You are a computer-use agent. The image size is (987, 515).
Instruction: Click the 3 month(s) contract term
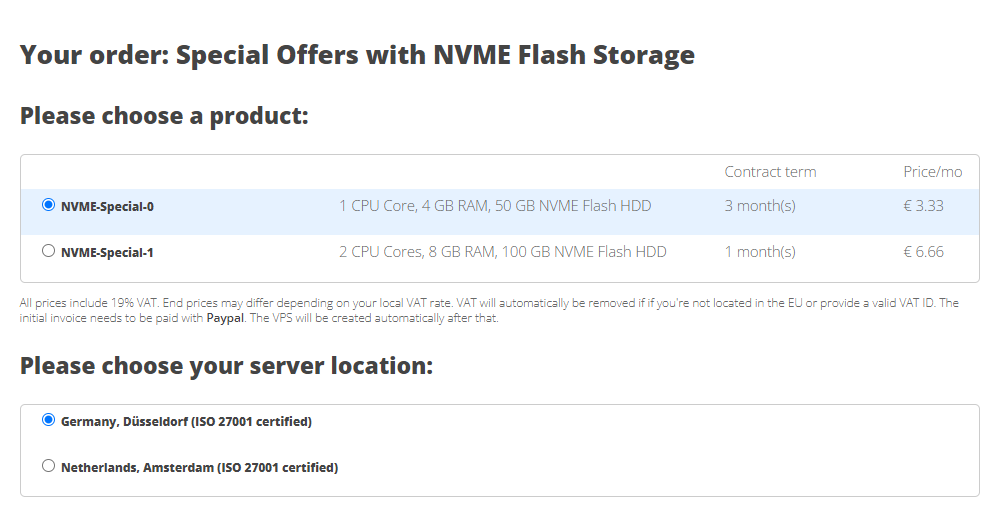pos(760,206)
